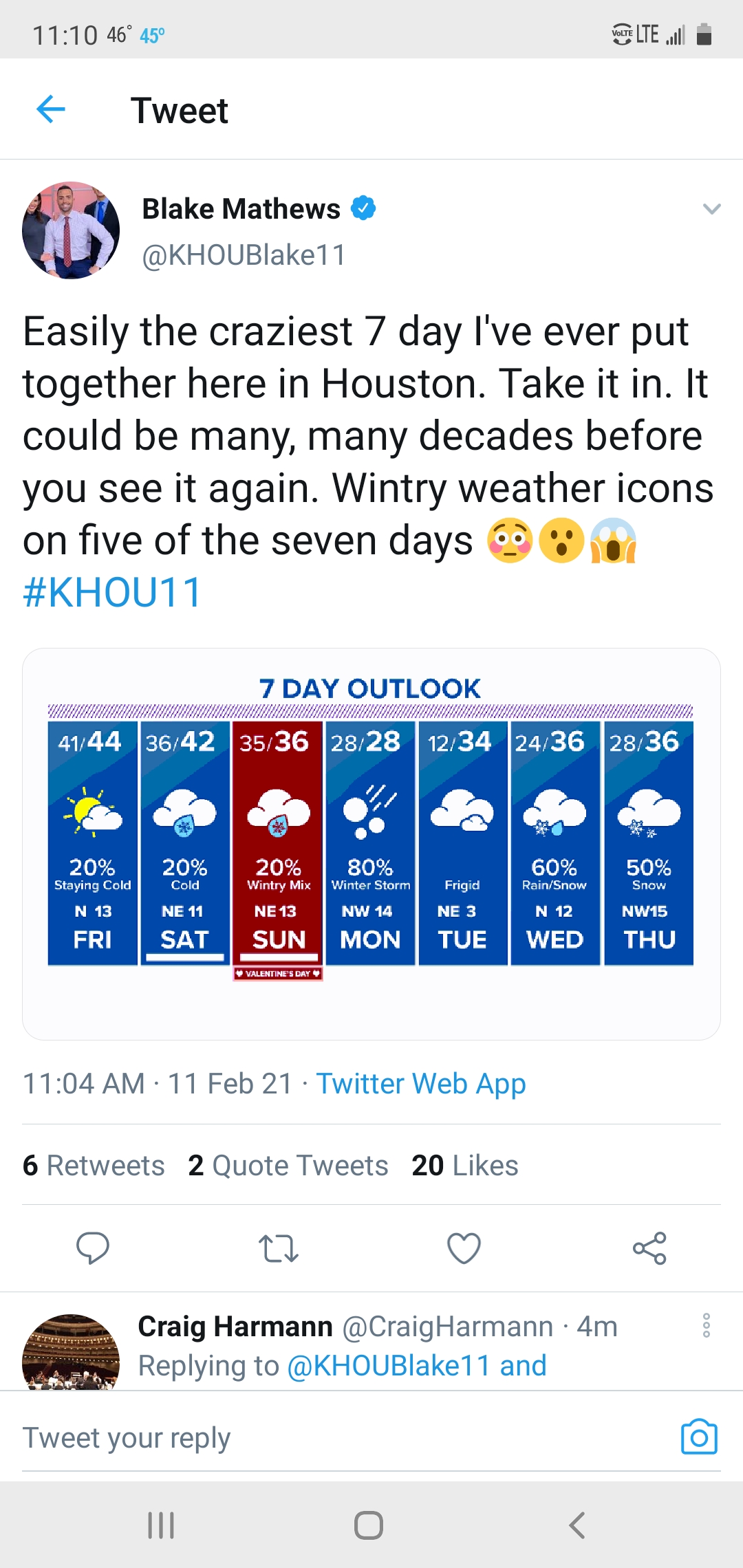Expand tweet options chevron beside Blake Mathews

[711, 209]
